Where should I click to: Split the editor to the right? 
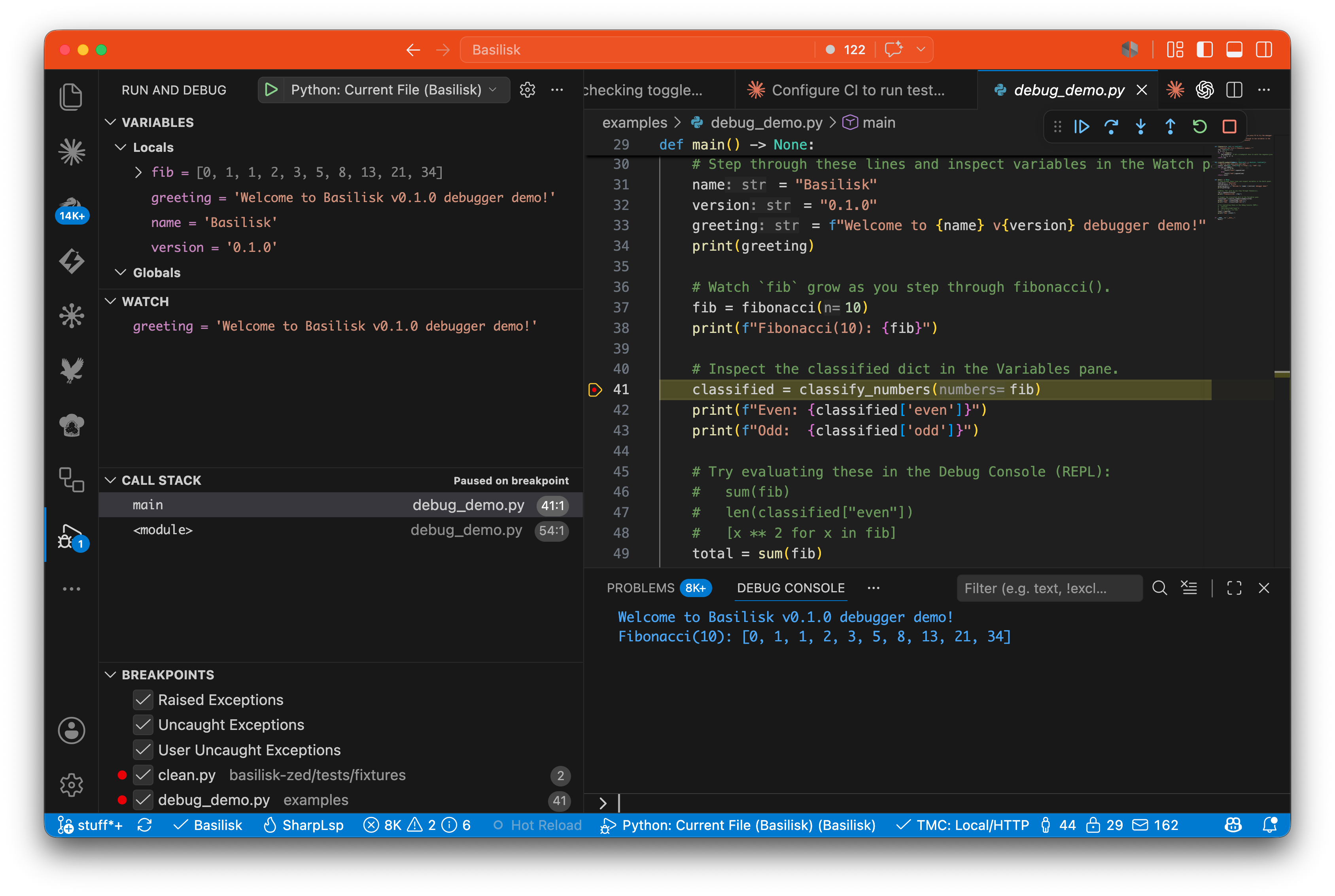[1235, 90]
